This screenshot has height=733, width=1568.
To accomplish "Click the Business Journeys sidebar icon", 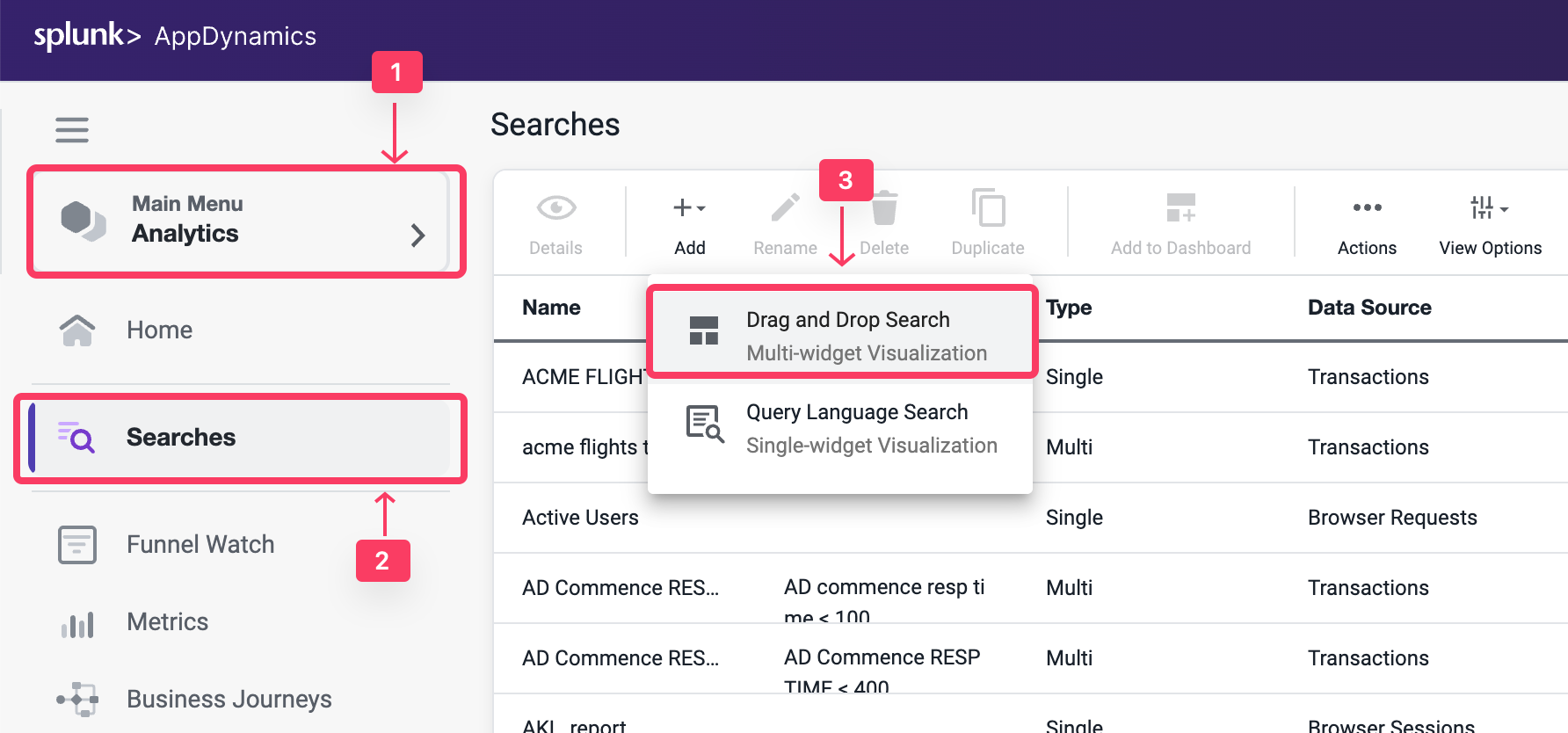I will [76, 699].
